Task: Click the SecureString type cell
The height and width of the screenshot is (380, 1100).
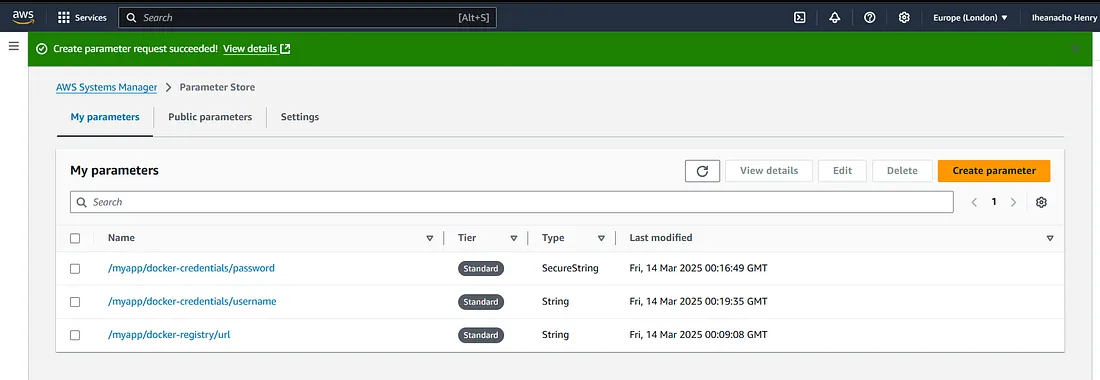Action: click(x=570, y=268)
